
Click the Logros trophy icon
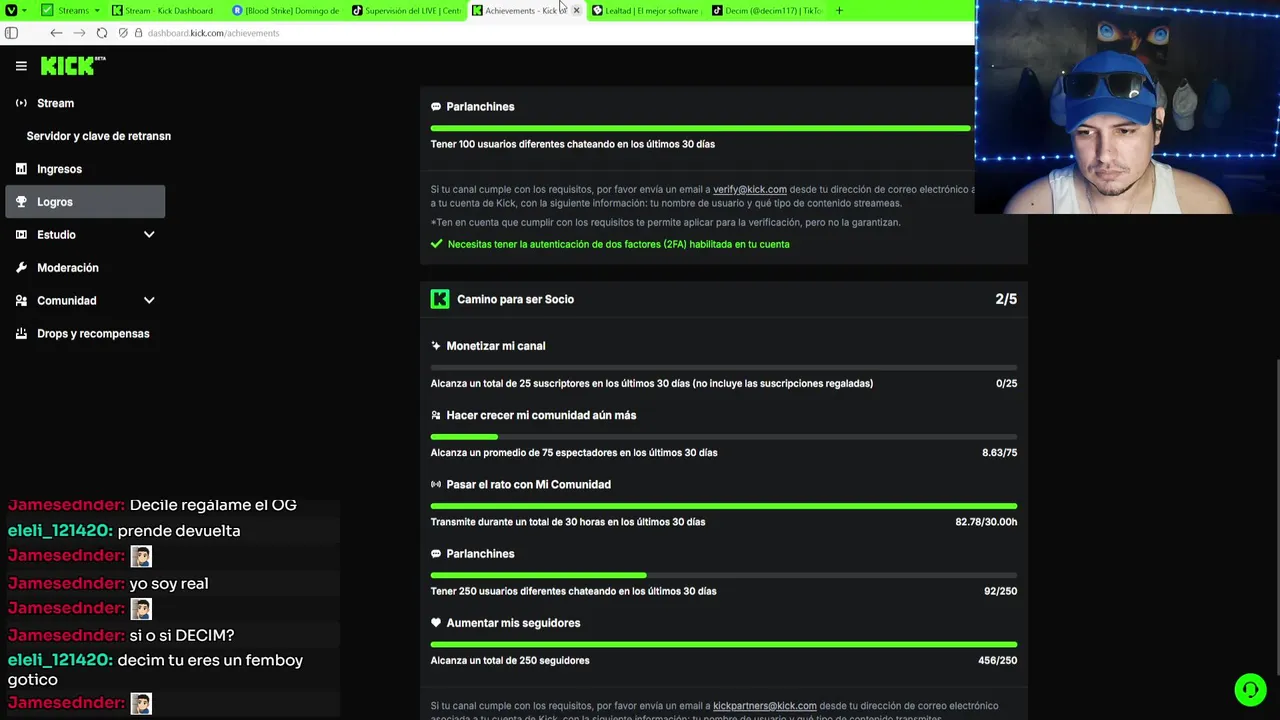pos(21,202)
